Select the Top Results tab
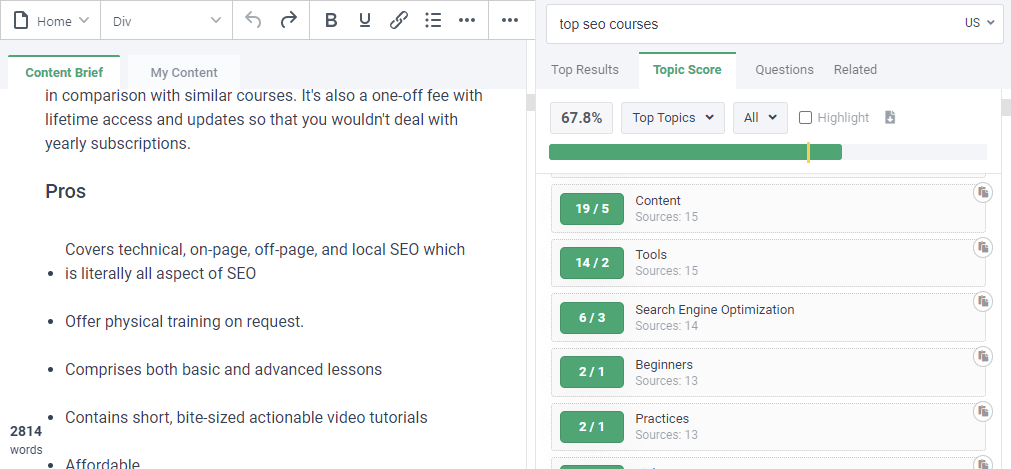Image resolution: width=1011 pixels, height=469 pixels. 584,70
